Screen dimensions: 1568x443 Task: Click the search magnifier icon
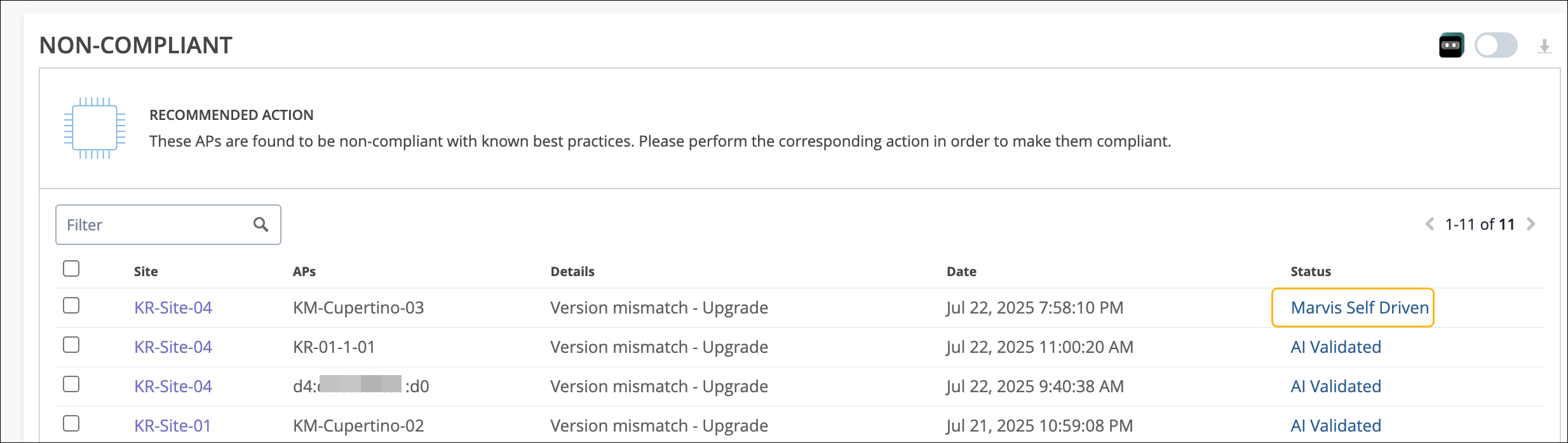click(260, 224)
